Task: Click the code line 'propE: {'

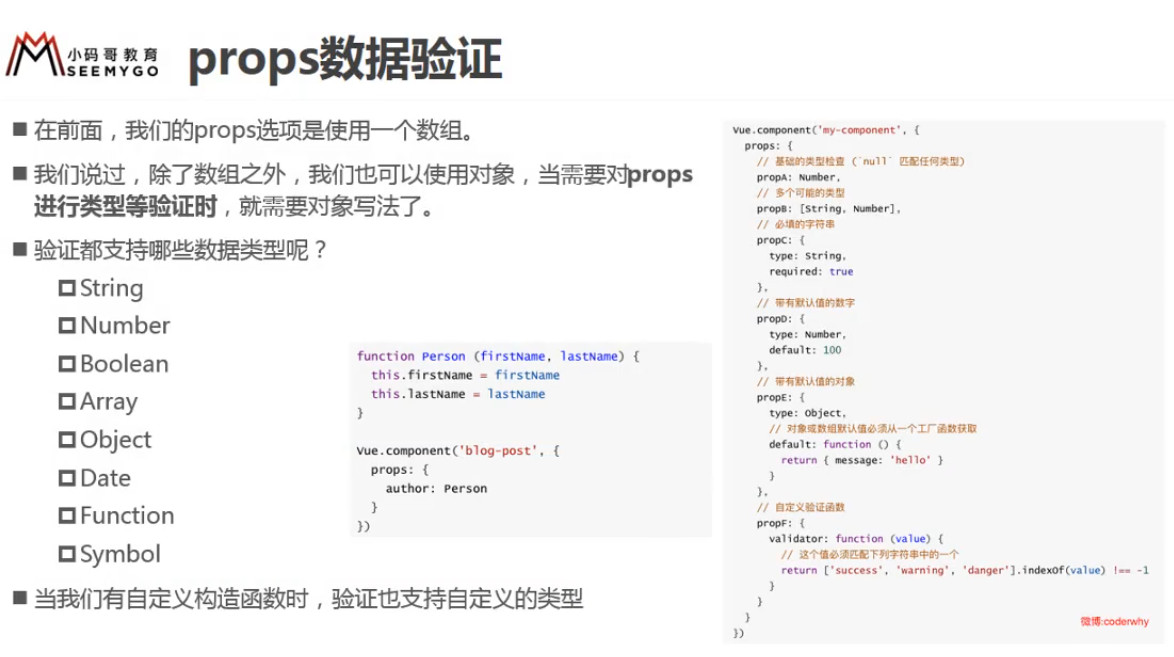Action: (780, 398)
